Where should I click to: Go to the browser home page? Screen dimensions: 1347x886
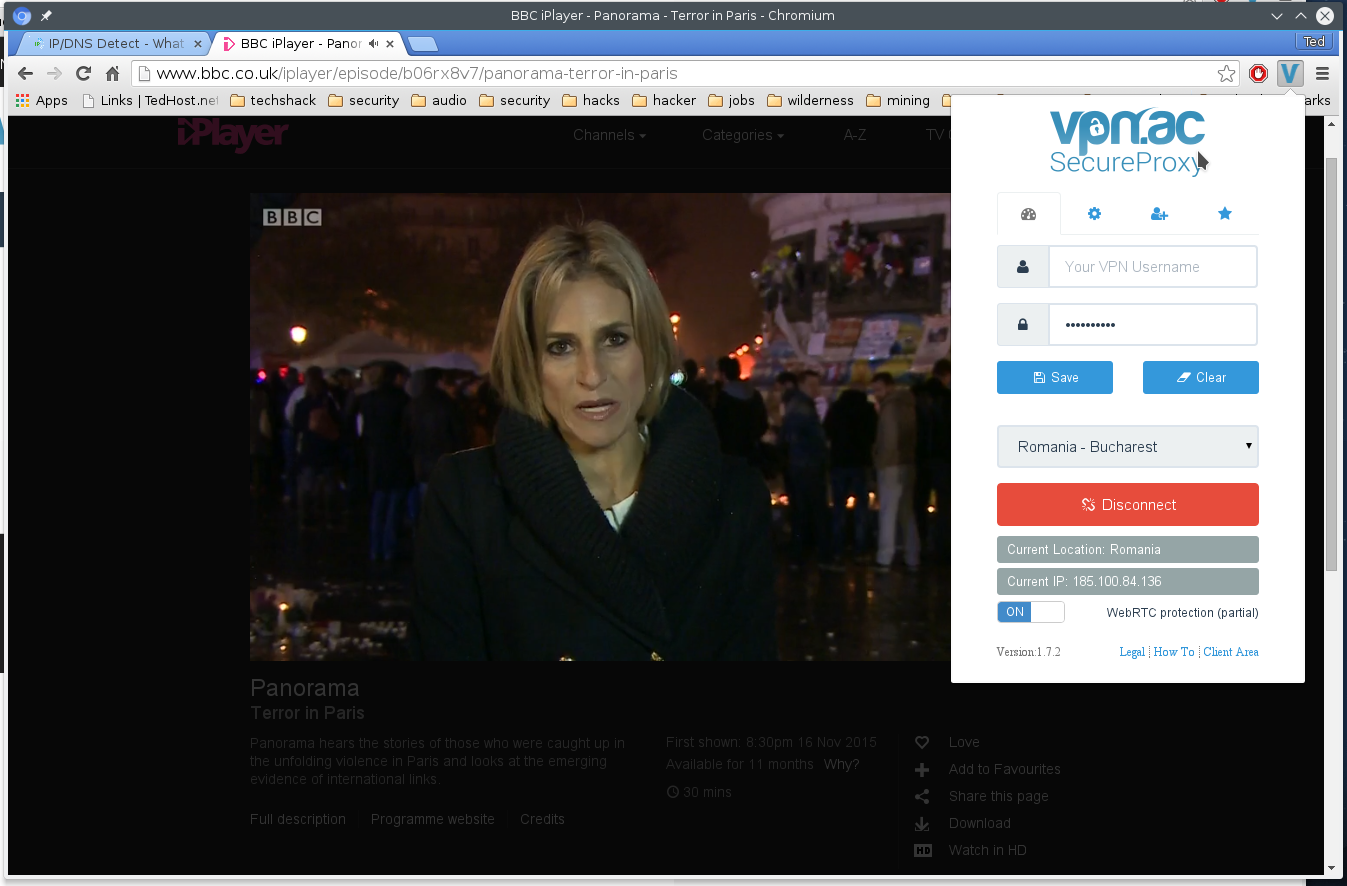point(113,73)
